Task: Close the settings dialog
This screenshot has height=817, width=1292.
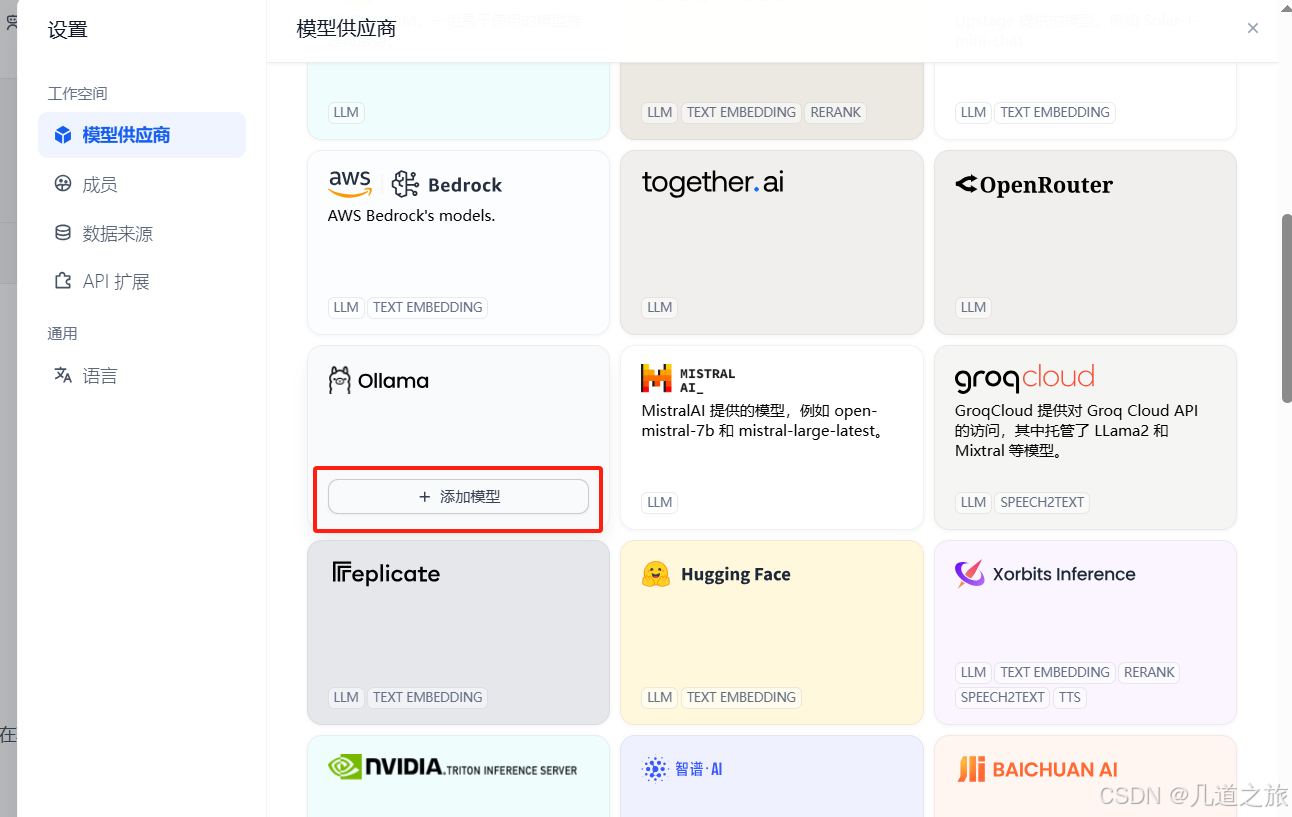Action: point(1252,28)
